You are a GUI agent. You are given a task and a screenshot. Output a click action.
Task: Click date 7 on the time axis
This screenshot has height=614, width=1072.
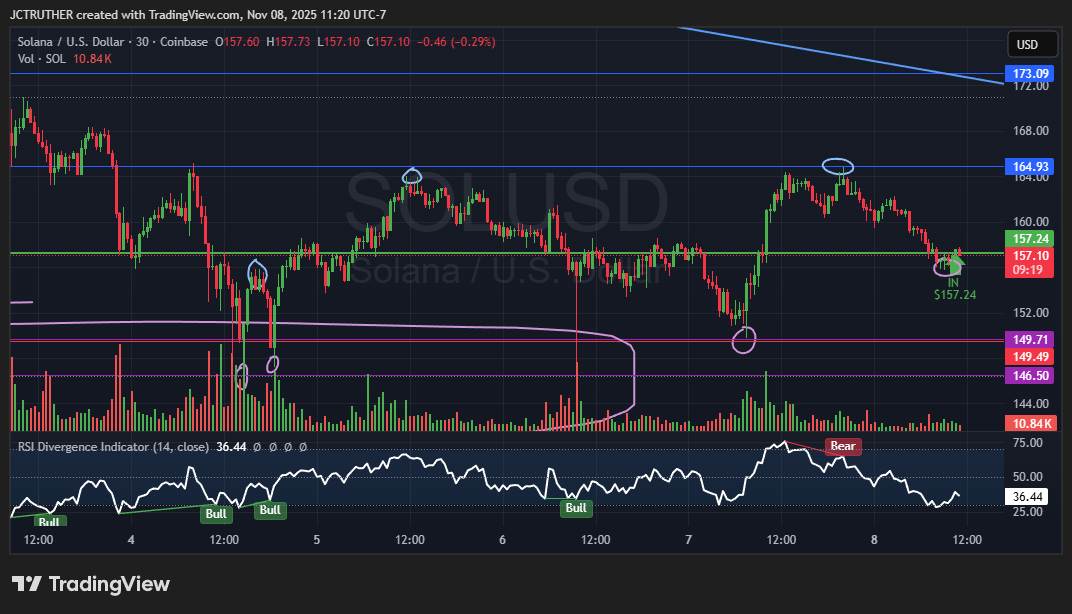688,539
